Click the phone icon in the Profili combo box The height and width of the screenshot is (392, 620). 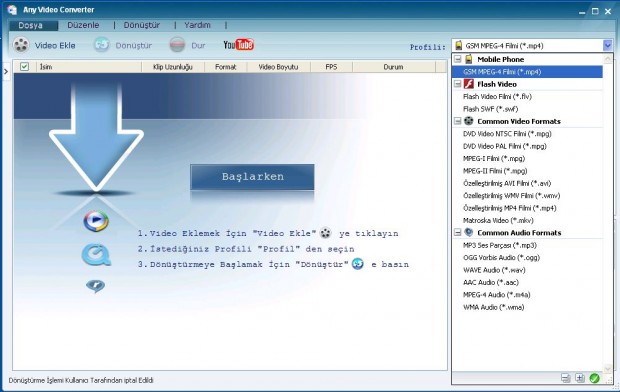[459, 45]
